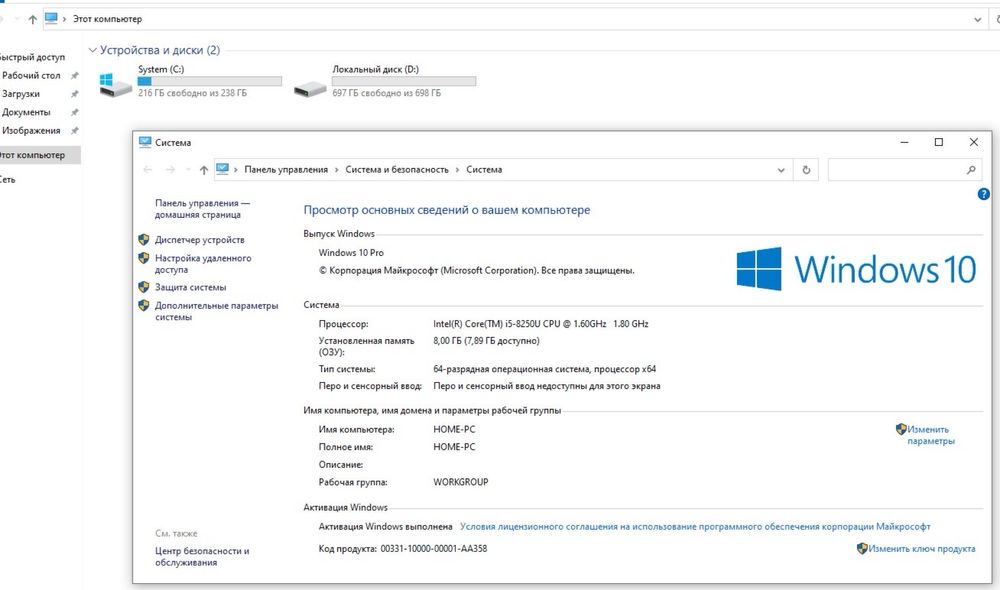Click the System window title icon
This screenshot has width=1000, height=590.
145,142
